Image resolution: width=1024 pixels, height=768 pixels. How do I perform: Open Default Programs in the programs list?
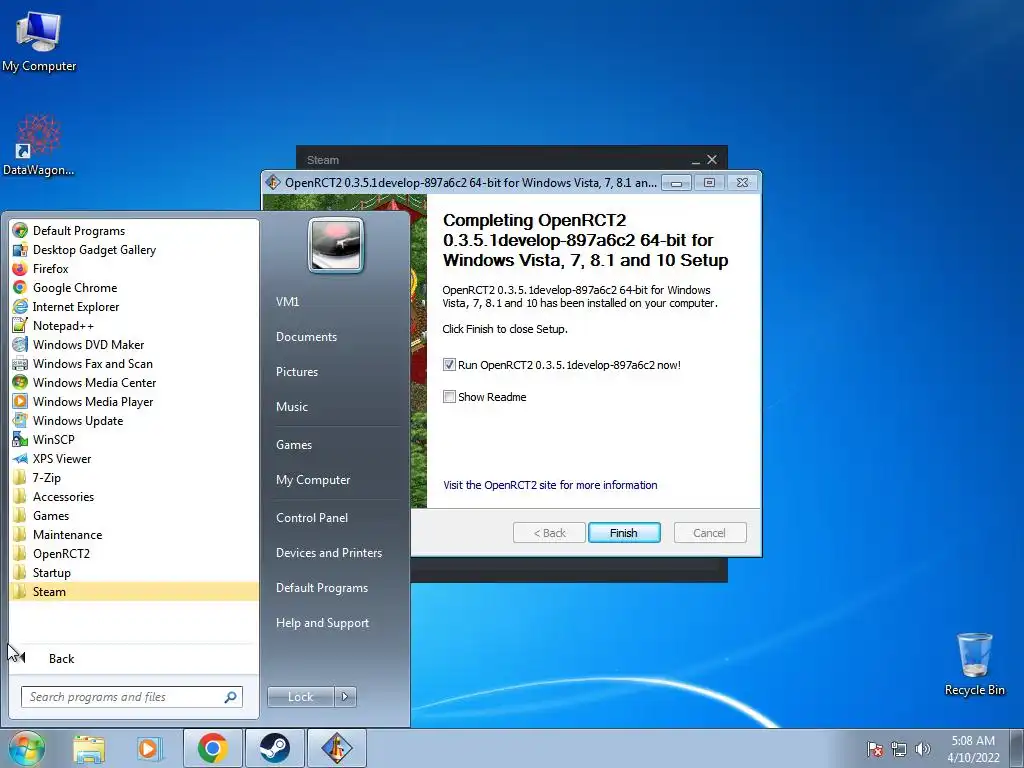coord(79,231)
